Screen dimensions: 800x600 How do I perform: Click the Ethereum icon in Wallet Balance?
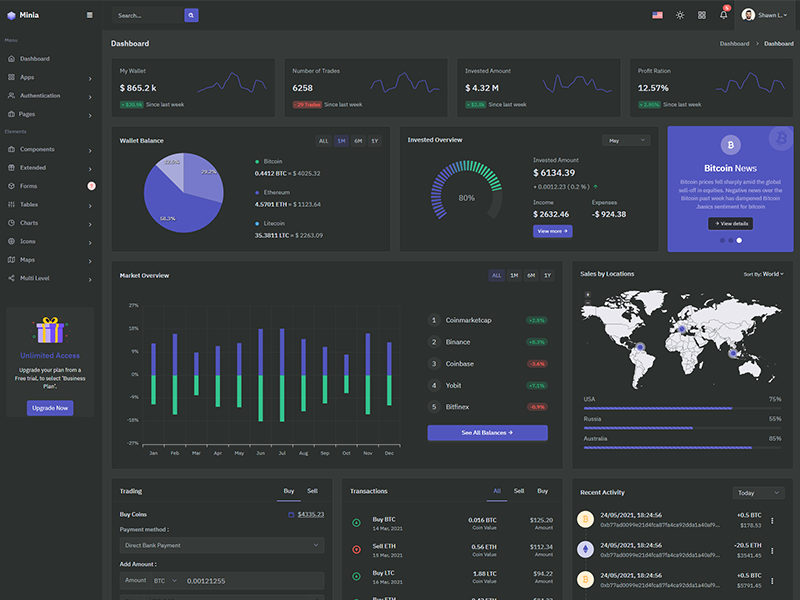pos(258,192)
